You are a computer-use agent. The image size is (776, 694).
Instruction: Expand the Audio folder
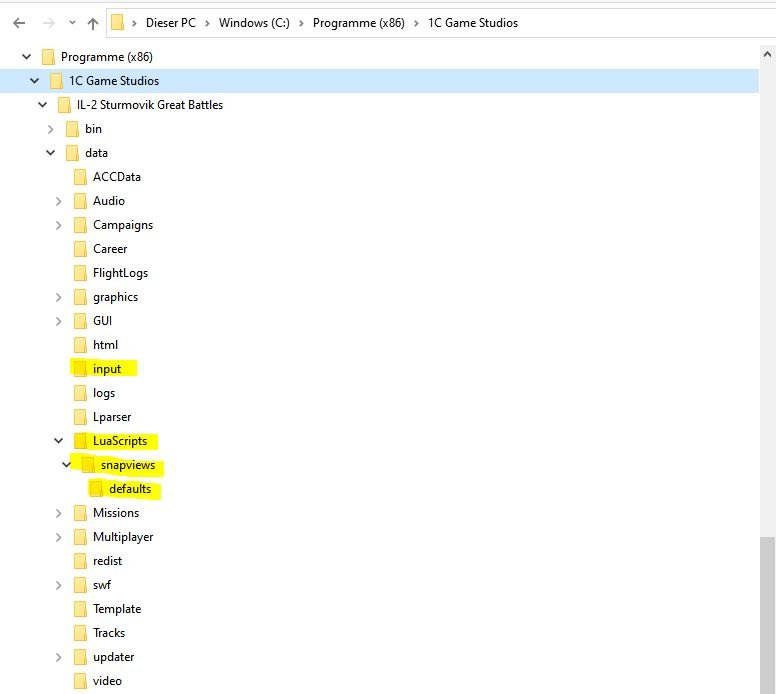click(x=58, y=201)
